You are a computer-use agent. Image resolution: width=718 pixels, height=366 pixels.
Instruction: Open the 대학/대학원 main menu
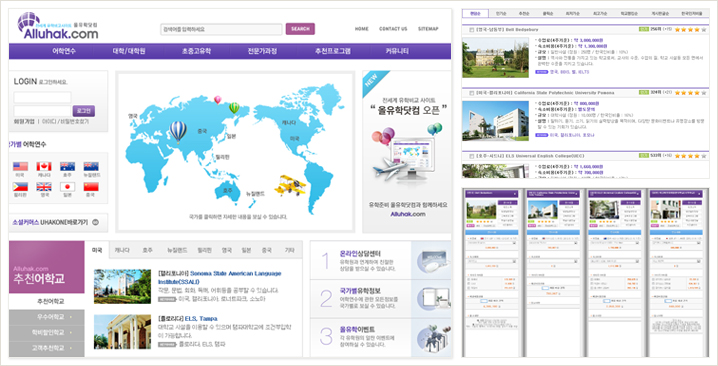click(x=129, y=51)
